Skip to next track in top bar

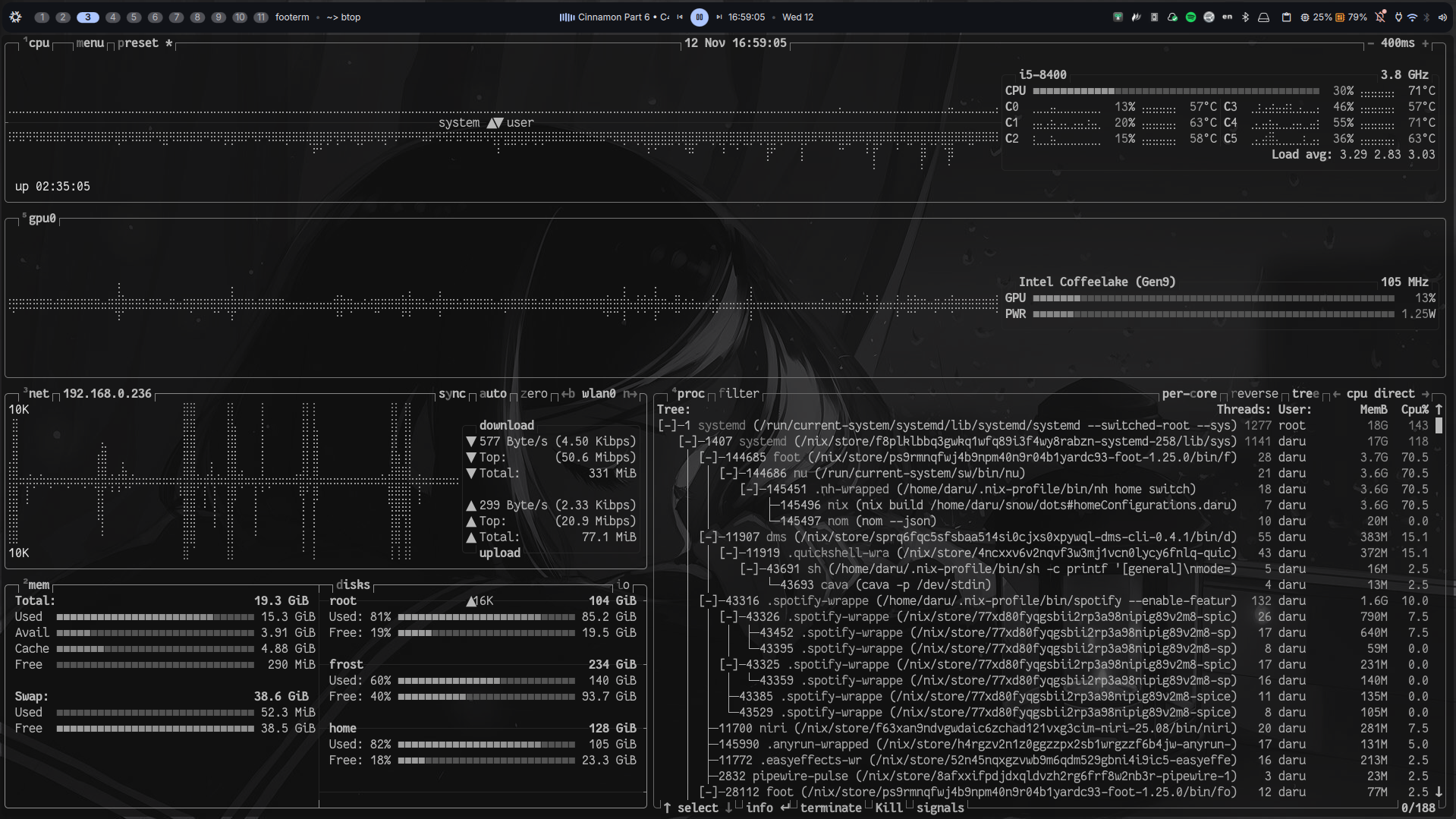pos(719,17)
